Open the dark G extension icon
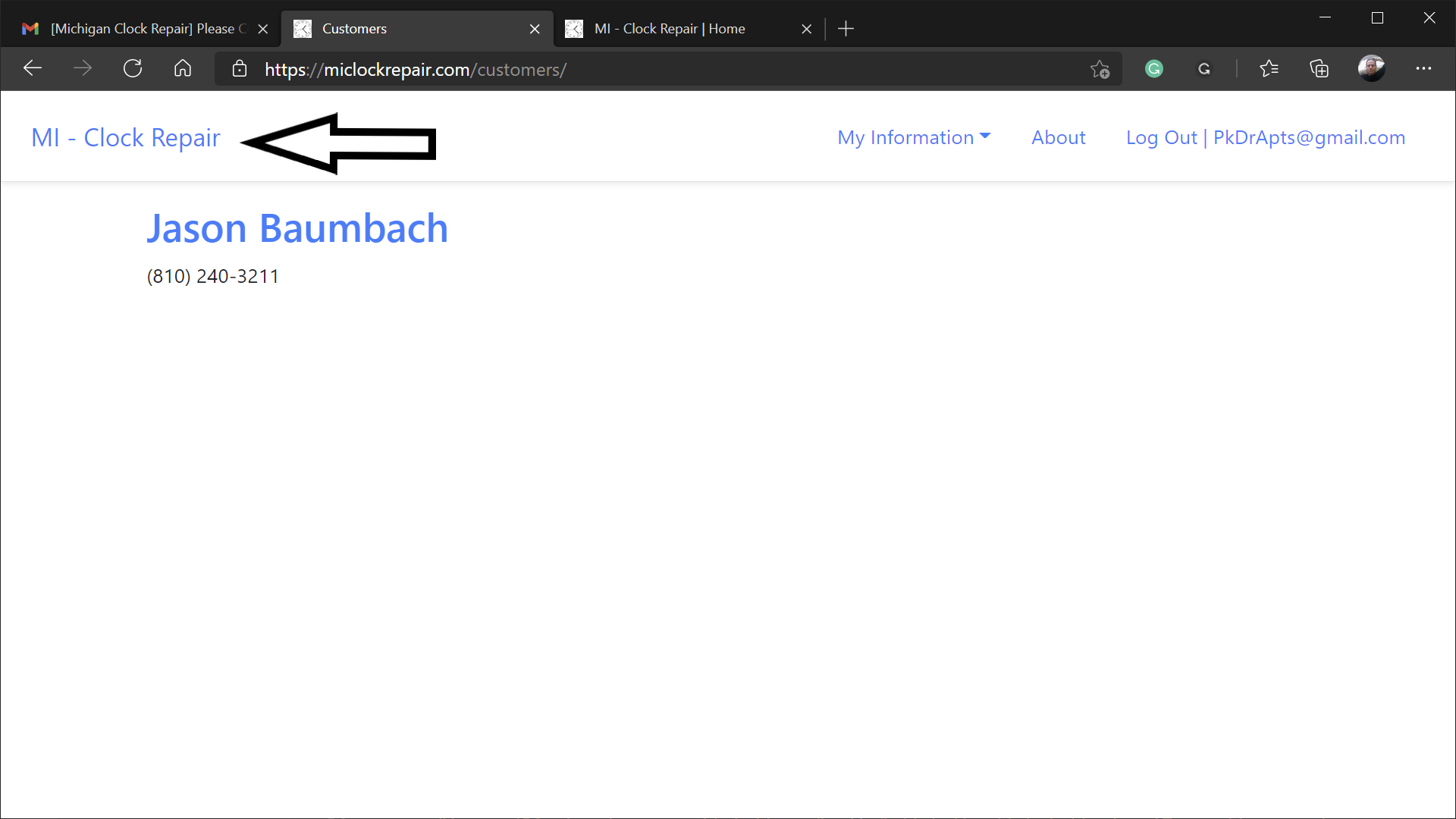This screenshot has height=819, width=1456. 1204,69
